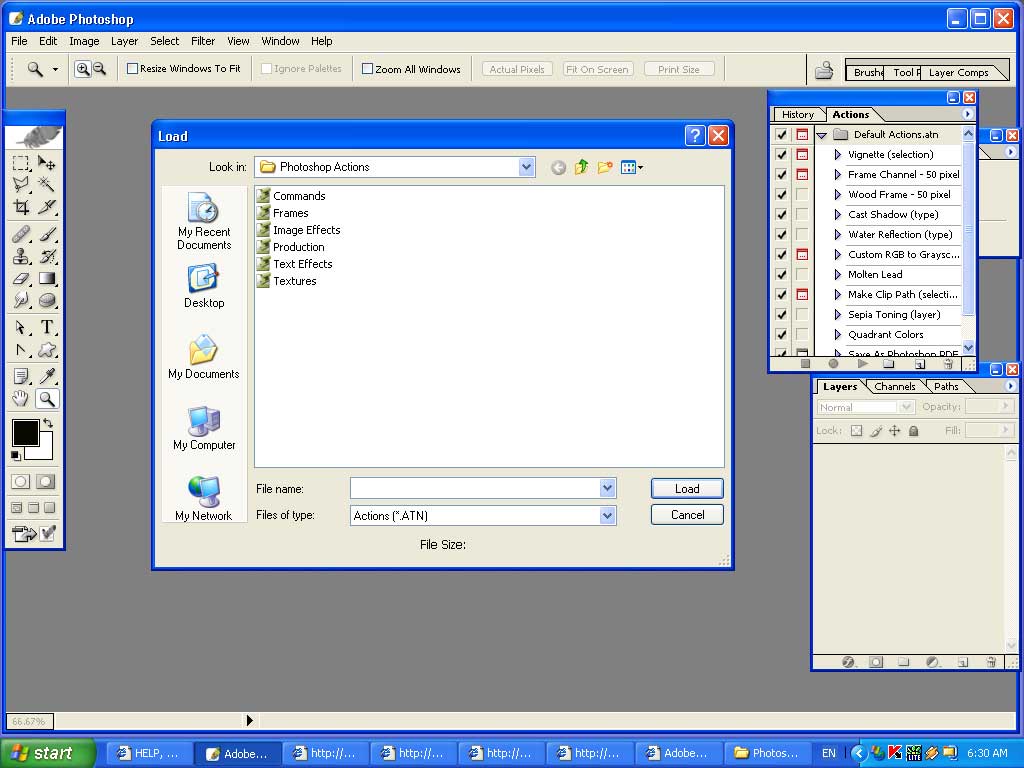Click the trash icon in Actions panel
Screen dimensions: 1024x768
pyautogui.click(x=948, y=364)
